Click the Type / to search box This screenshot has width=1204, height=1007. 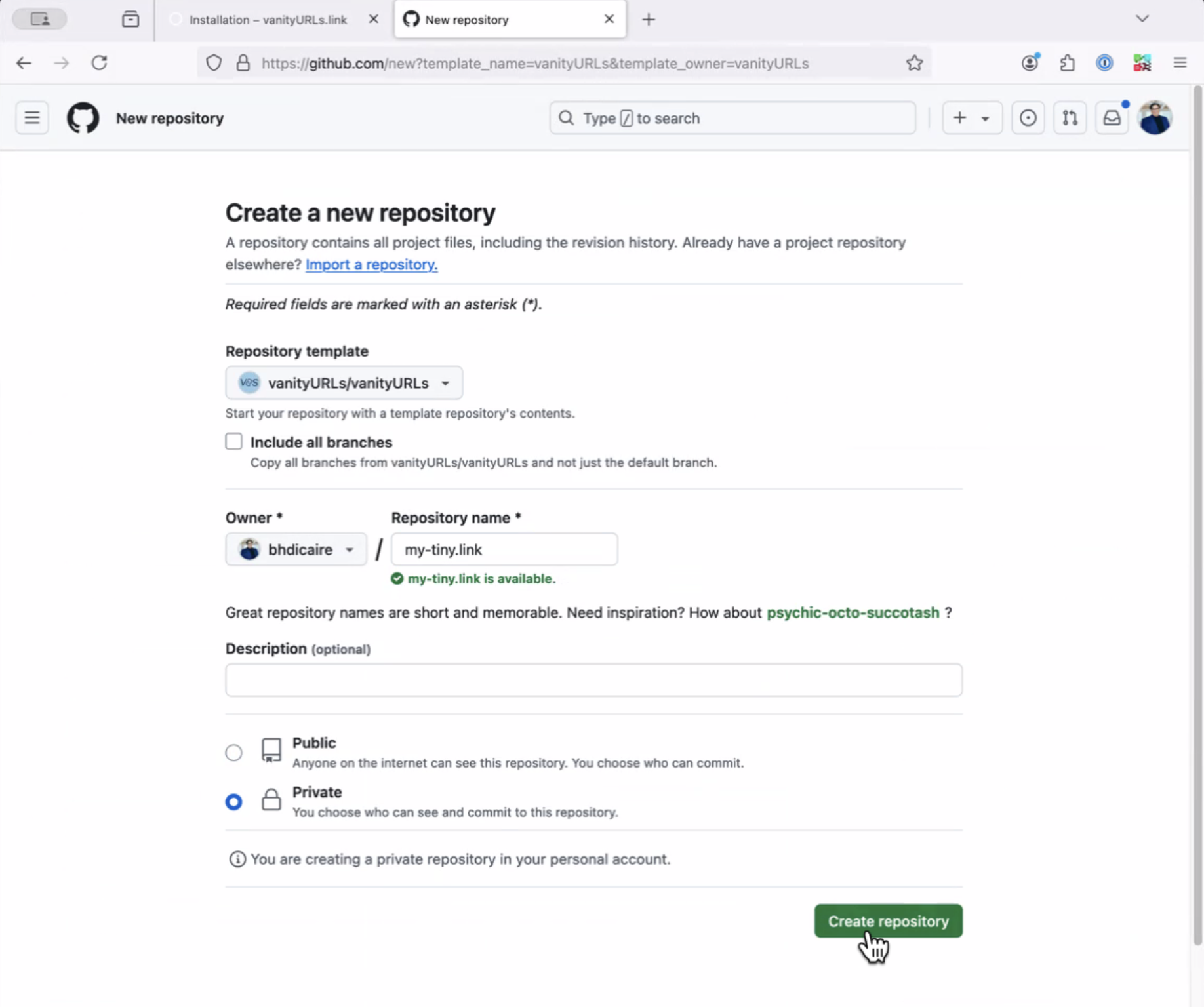tap(732, 118)
